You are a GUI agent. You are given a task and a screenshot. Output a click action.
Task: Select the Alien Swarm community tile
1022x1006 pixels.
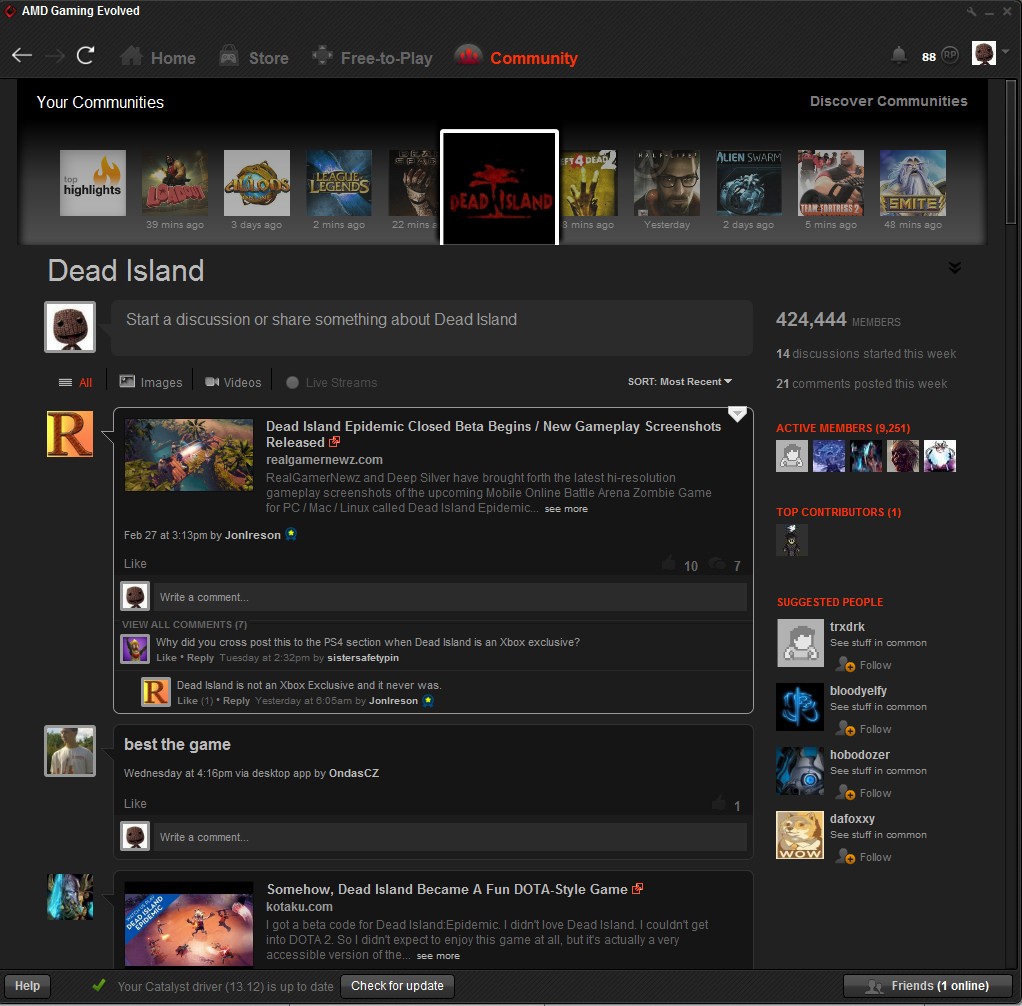coord(748,183)
